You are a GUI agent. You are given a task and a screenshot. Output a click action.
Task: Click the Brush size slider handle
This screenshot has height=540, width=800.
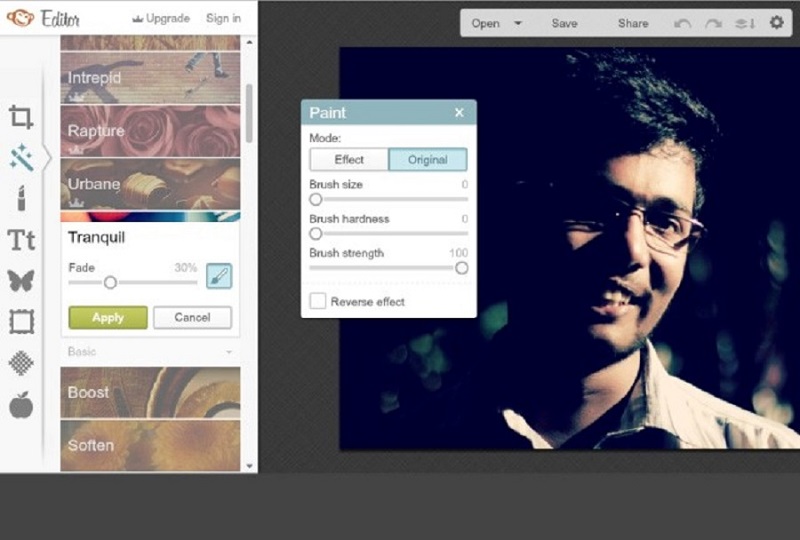point(316,200)
